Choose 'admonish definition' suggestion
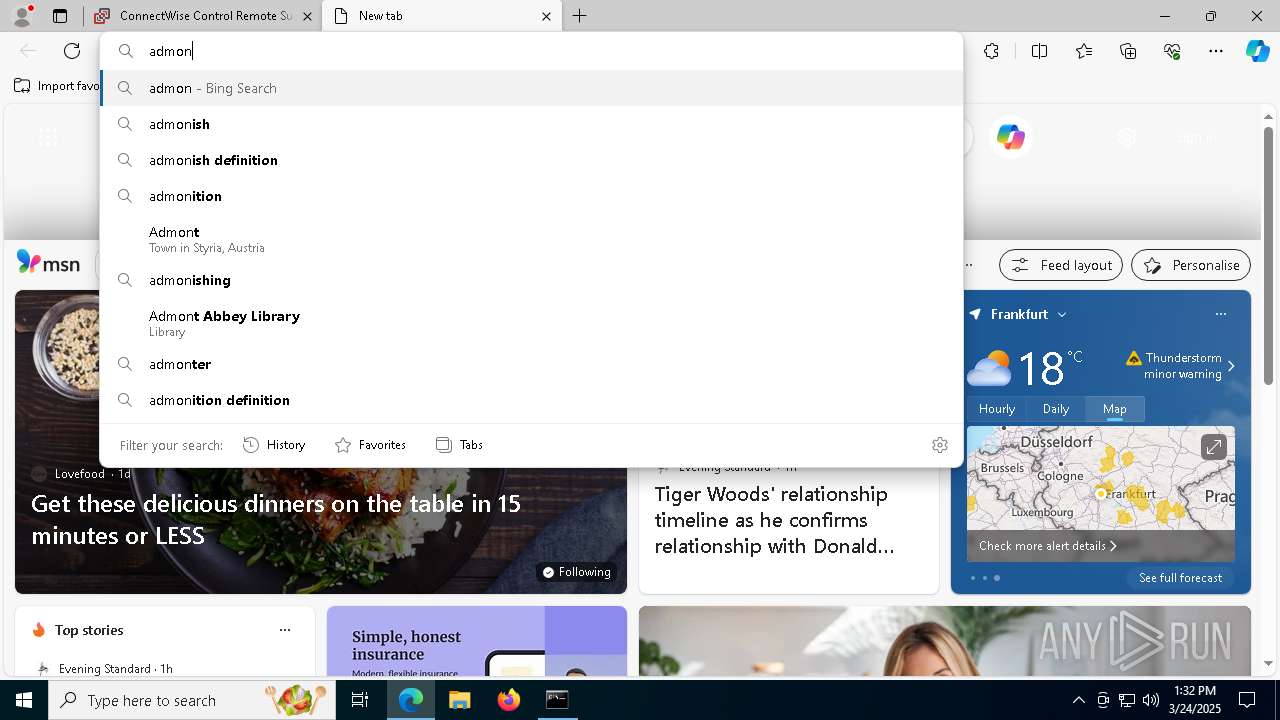 [532, 160]
